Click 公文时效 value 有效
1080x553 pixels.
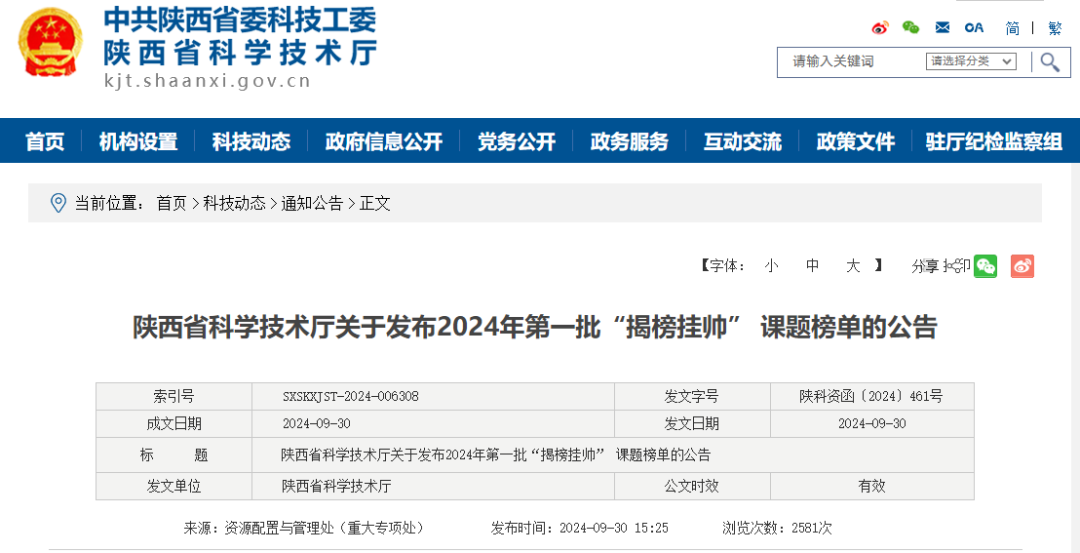(871, 486)
